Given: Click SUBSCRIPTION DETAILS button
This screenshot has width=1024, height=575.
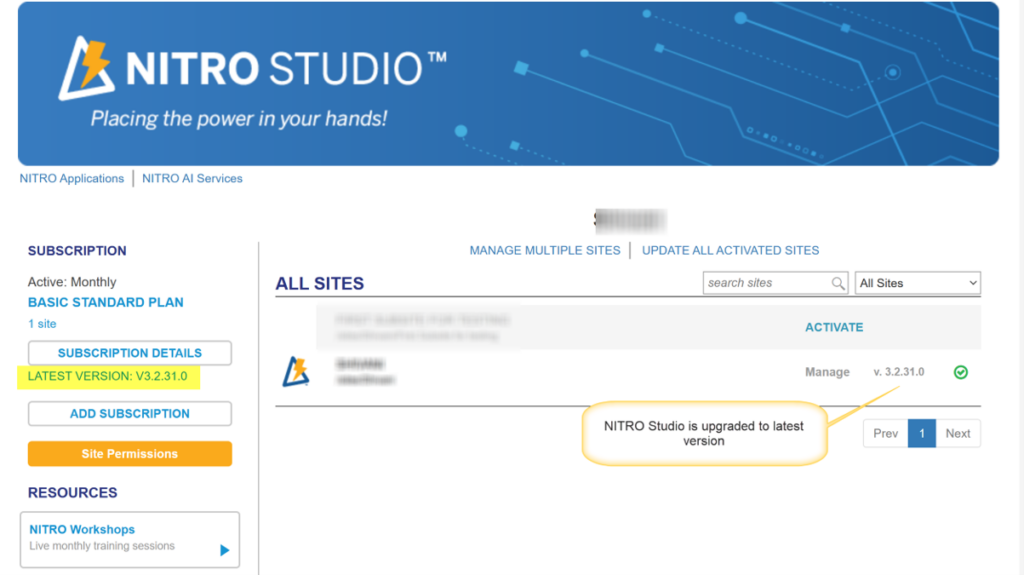Looking at the screenshot, I should tap(130, 353).
